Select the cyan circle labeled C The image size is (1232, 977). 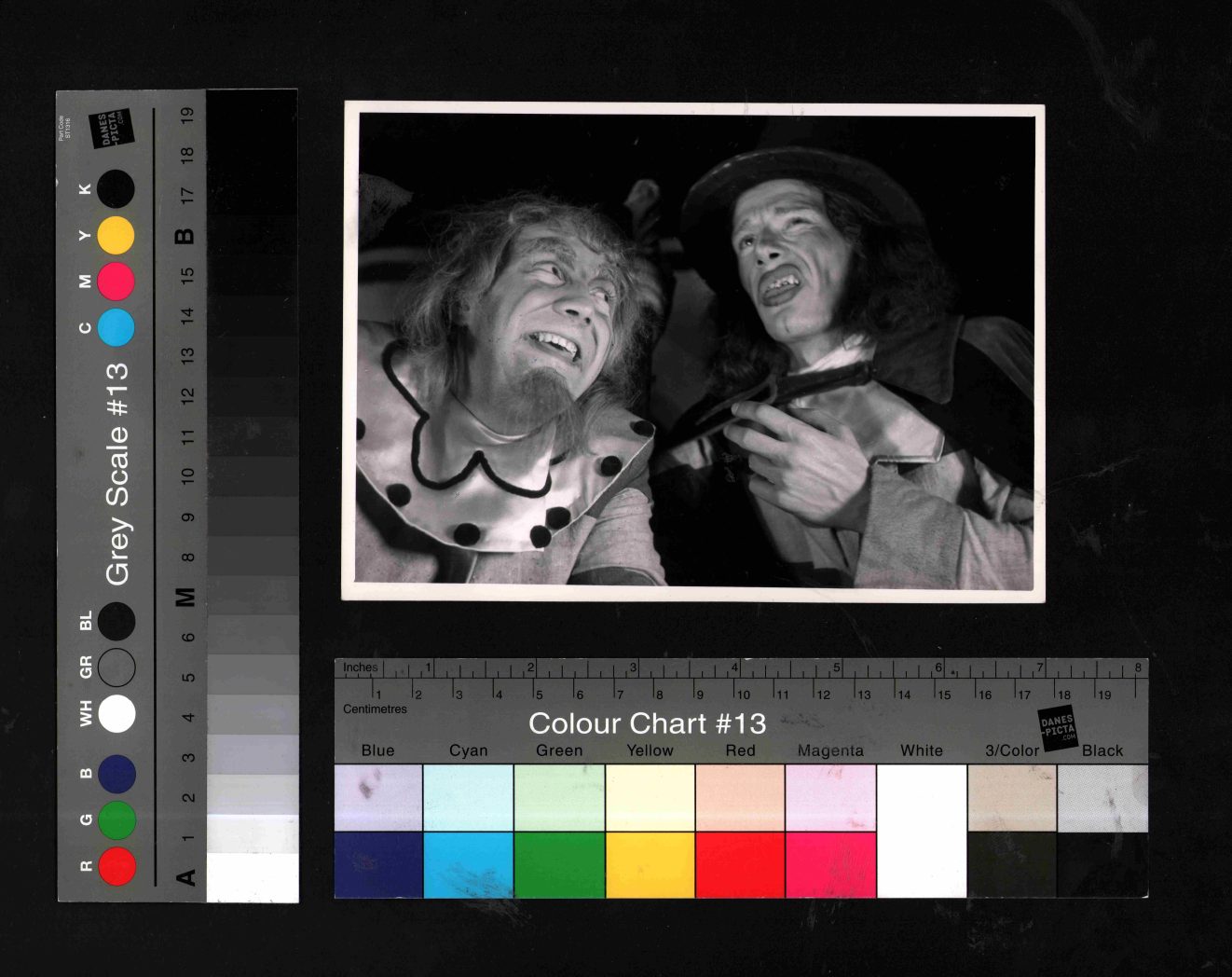click(116, 327)
